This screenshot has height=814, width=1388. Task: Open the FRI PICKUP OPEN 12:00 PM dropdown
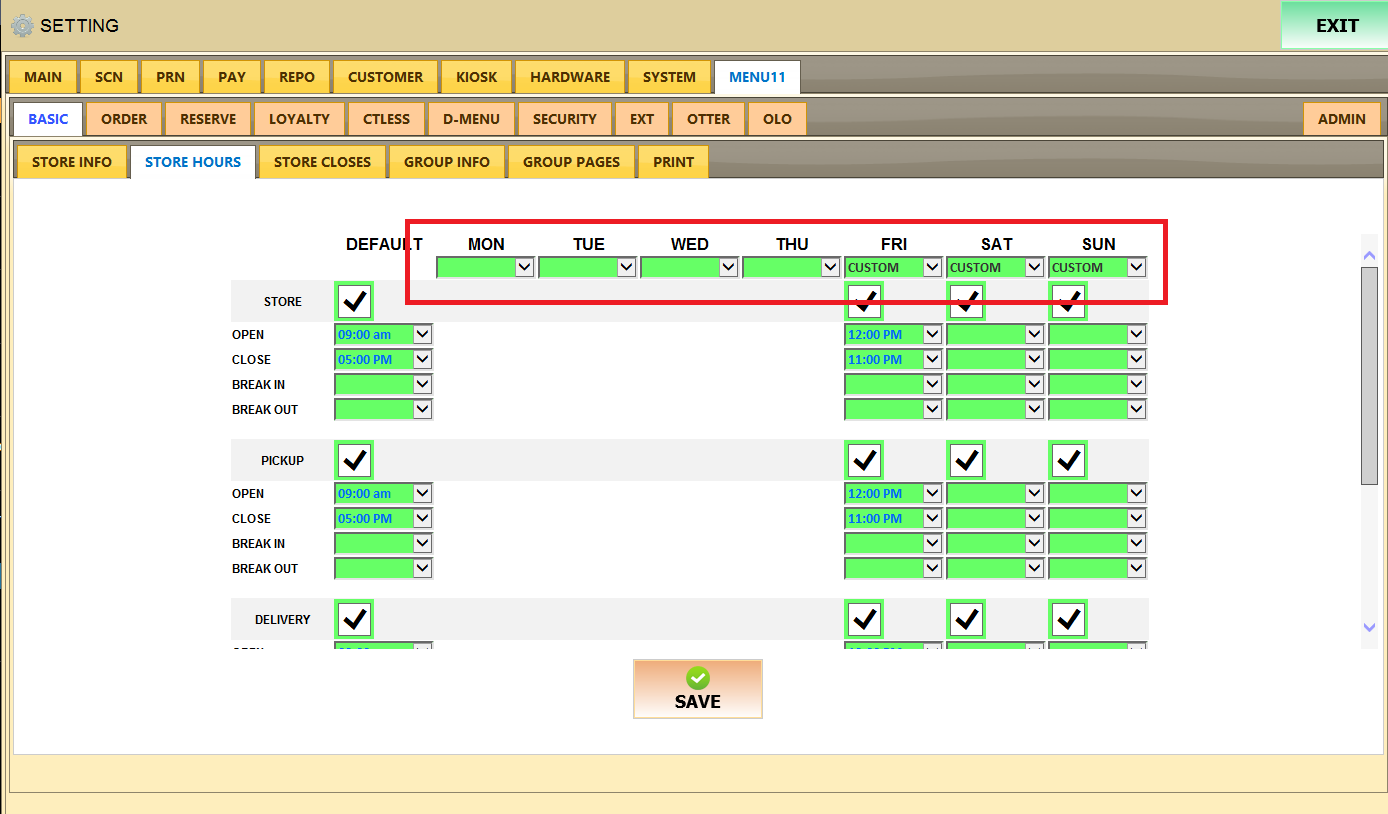pyautogui.click(x=893, y=493)
